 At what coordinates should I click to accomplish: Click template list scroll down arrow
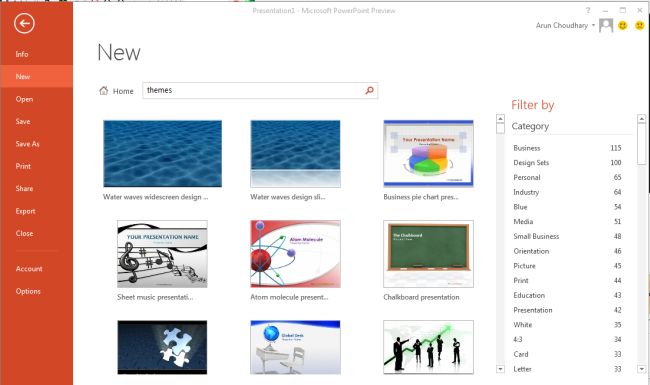click(500, 369)
